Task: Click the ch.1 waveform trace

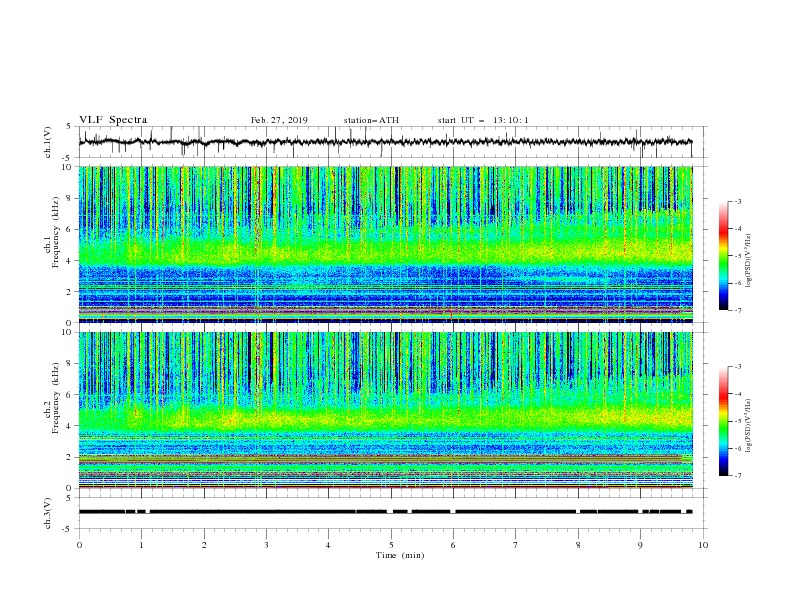Action: [x=385, y=142]
